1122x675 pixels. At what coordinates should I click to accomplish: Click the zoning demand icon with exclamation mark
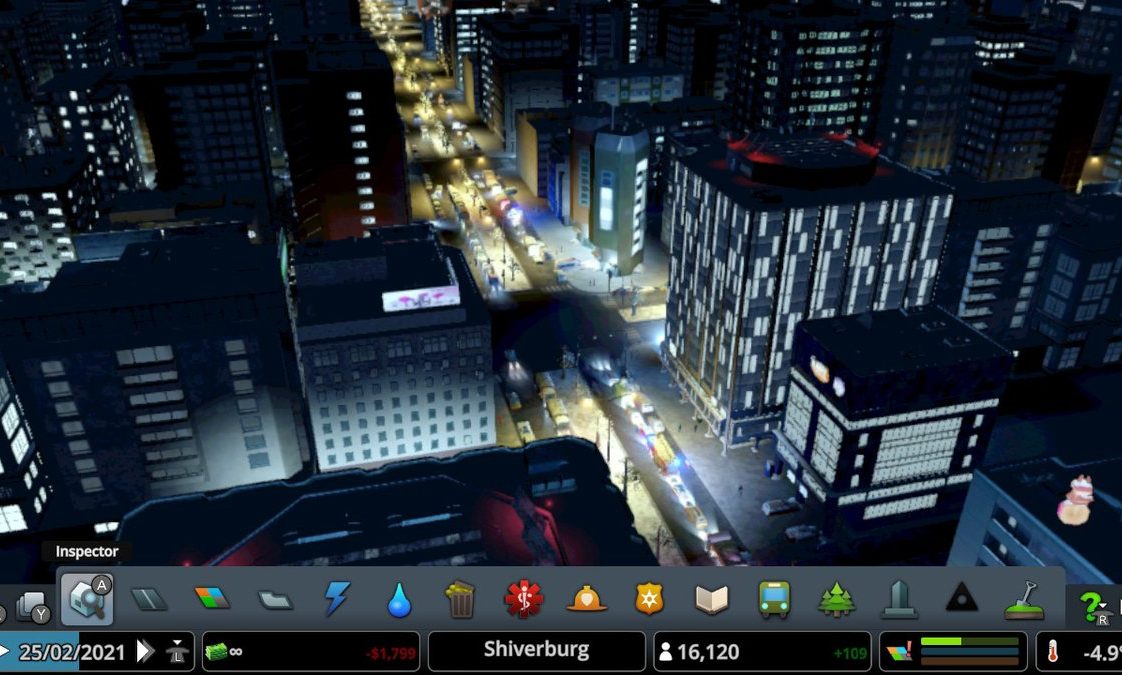click(x=899, y=652)
